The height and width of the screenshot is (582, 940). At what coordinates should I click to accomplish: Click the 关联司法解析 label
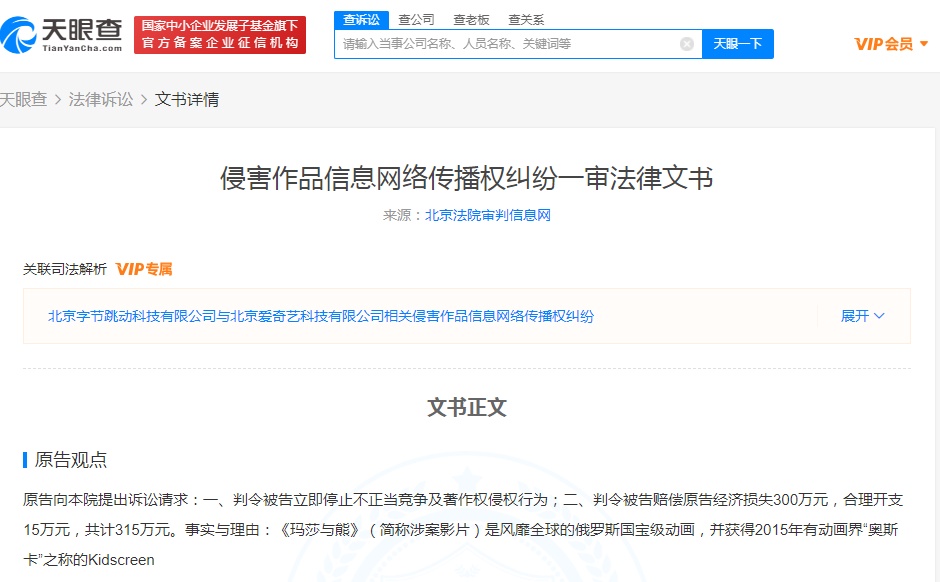tap(65, 269)
